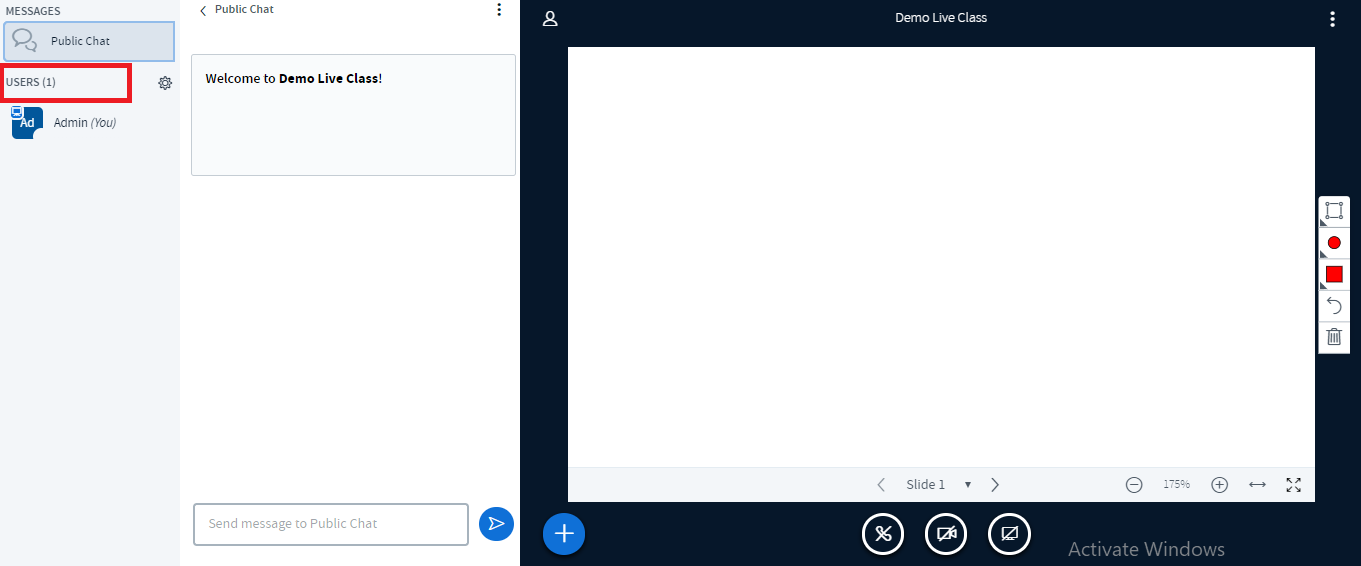
Task: Toggle the user list panel icon
Action: point(550,18)
